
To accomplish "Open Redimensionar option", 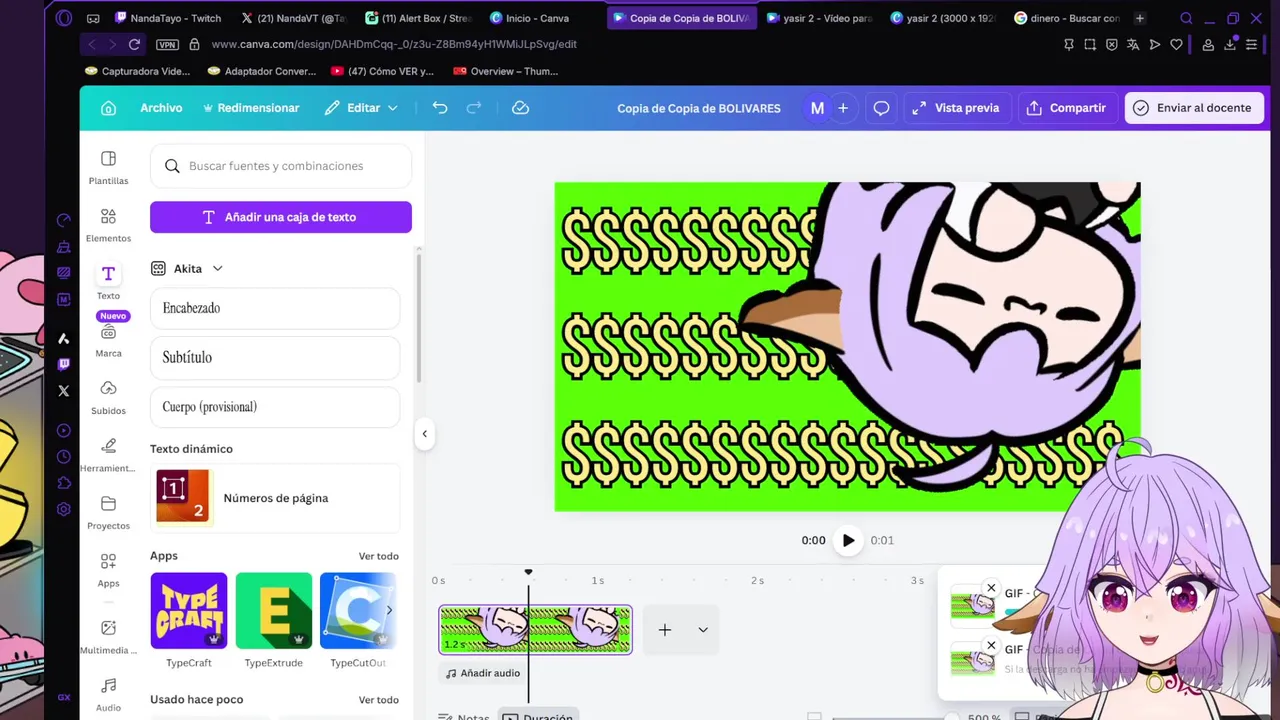I will point(250,108).
